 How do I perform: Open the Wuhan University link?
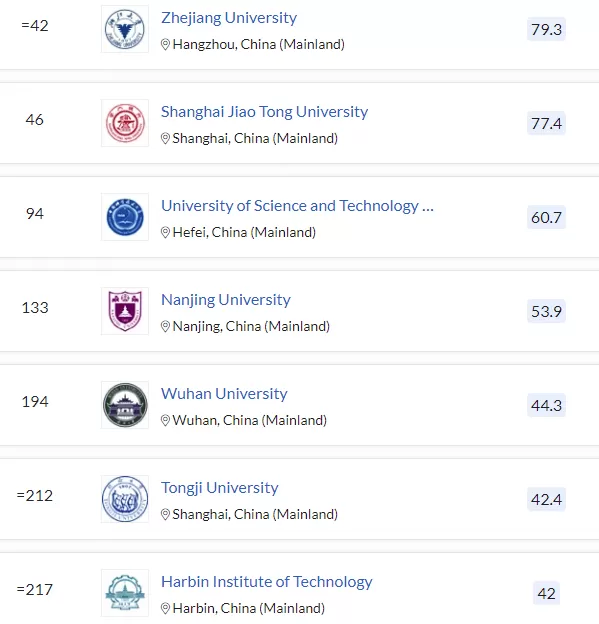click(x=224, y=394)
